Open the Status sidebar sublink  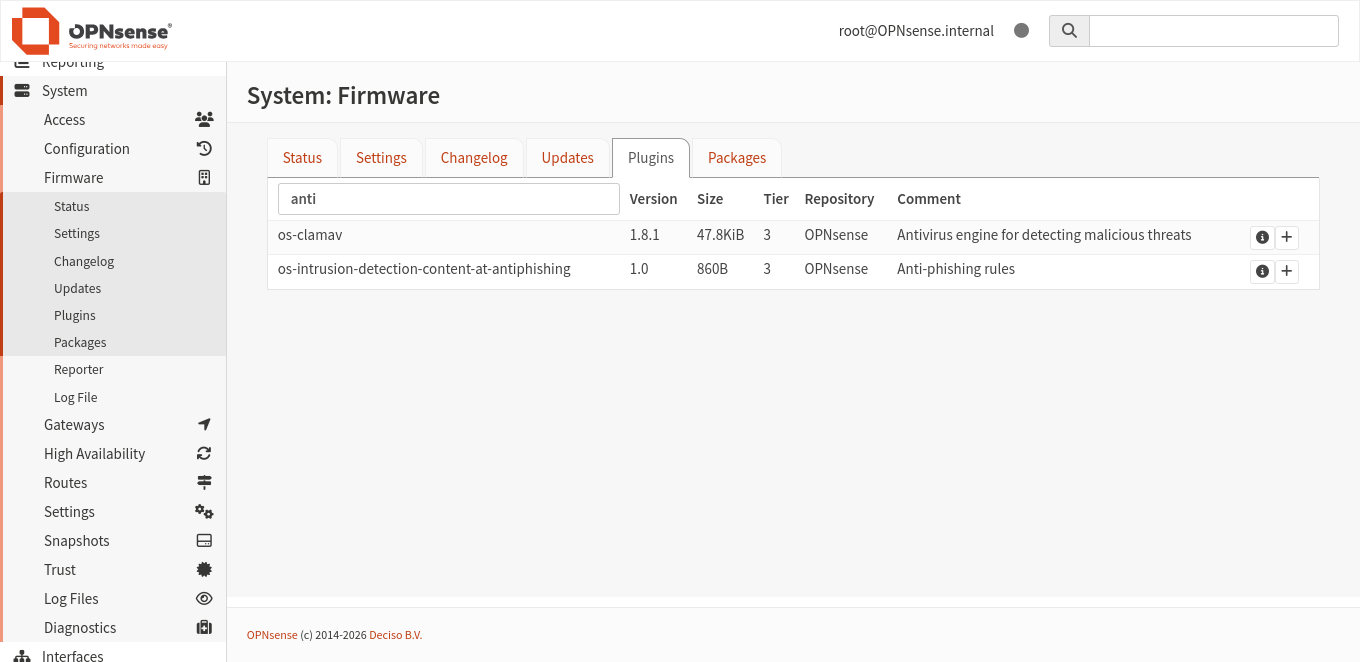pos(113,206)
